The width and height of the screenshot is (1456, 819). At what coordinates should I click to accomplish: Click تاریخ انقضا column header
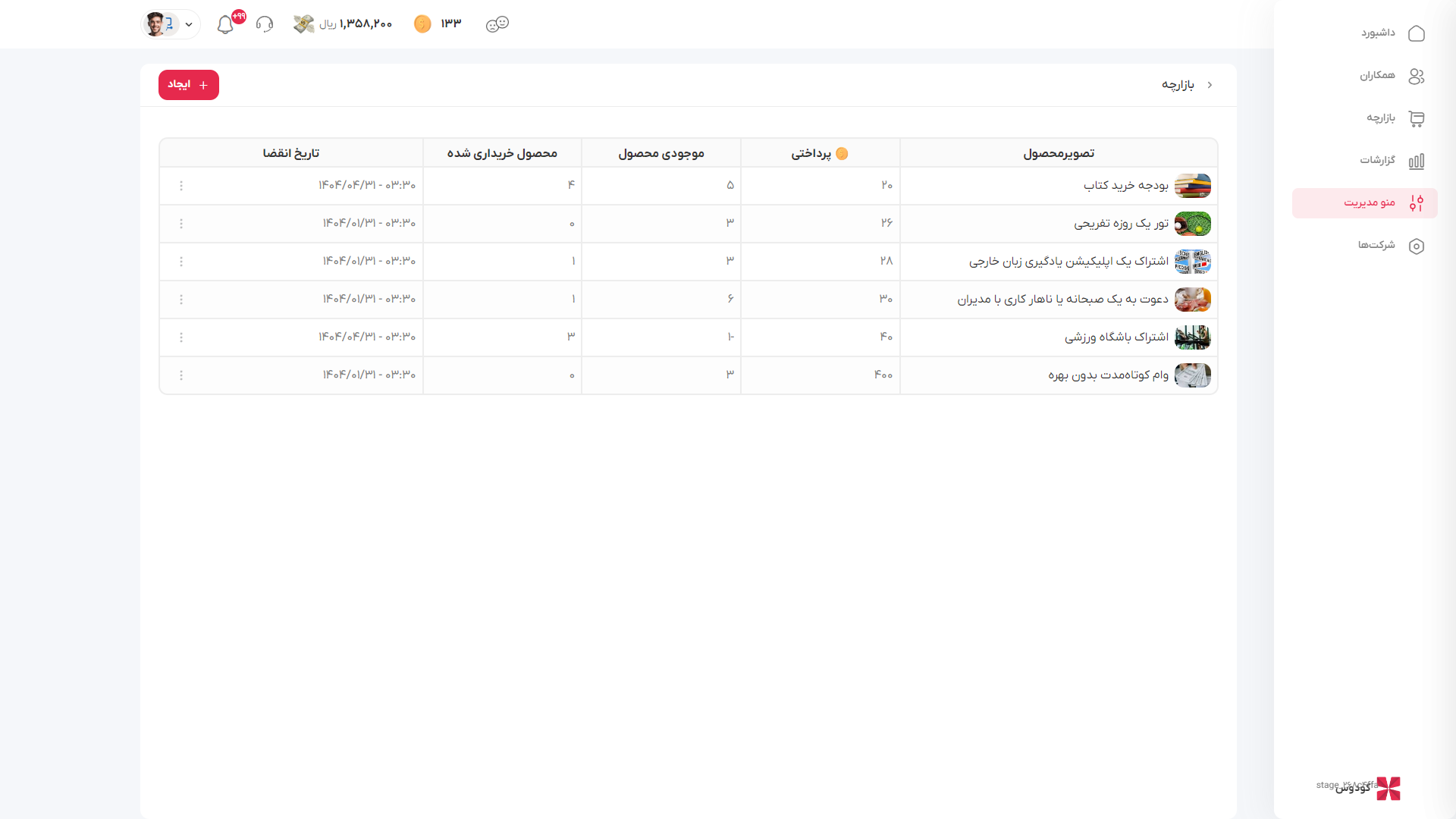pyautogui.click(x=291, y=153)
